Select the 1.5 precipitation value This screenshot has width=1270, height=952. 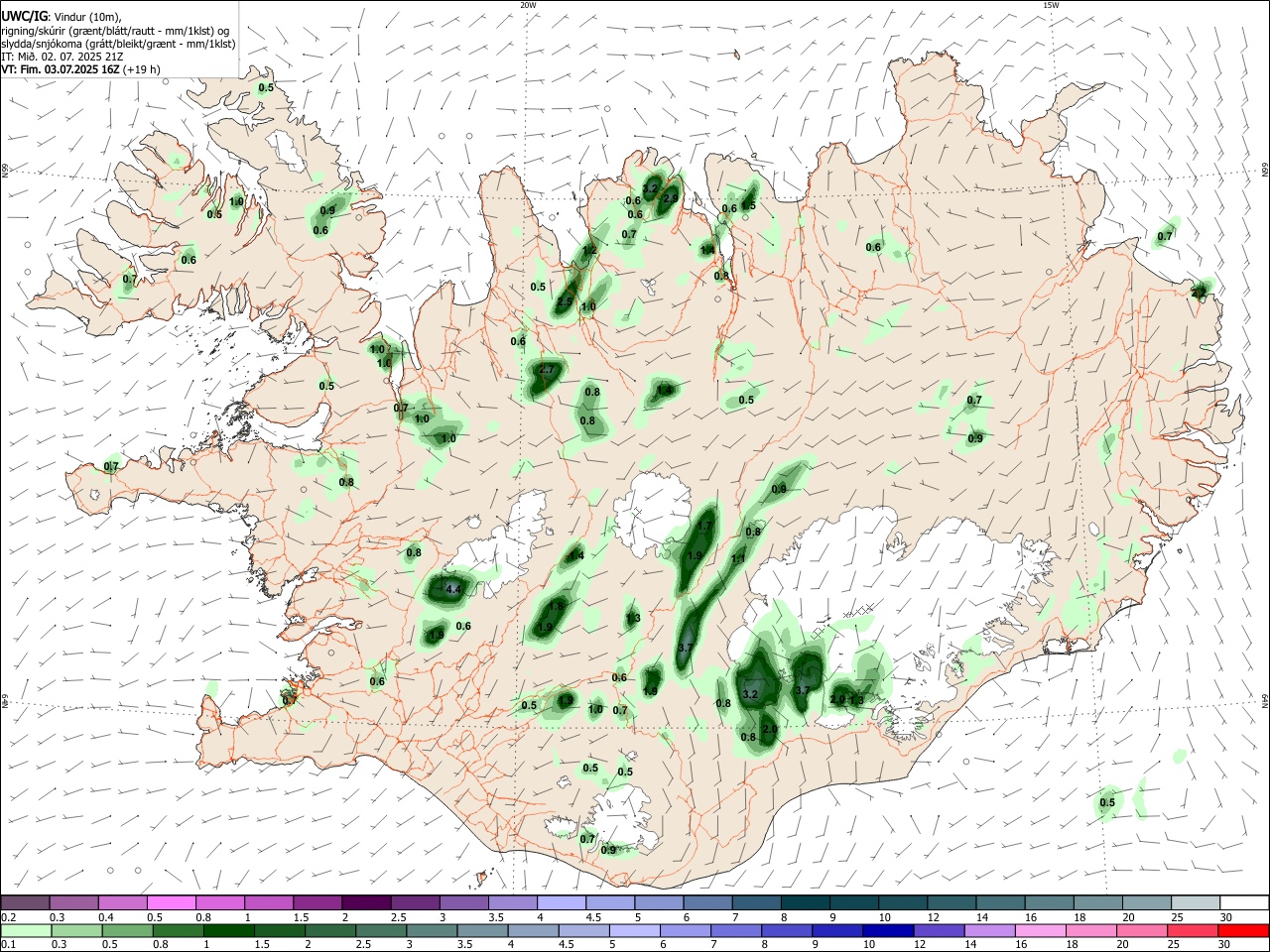coord(749,206)
